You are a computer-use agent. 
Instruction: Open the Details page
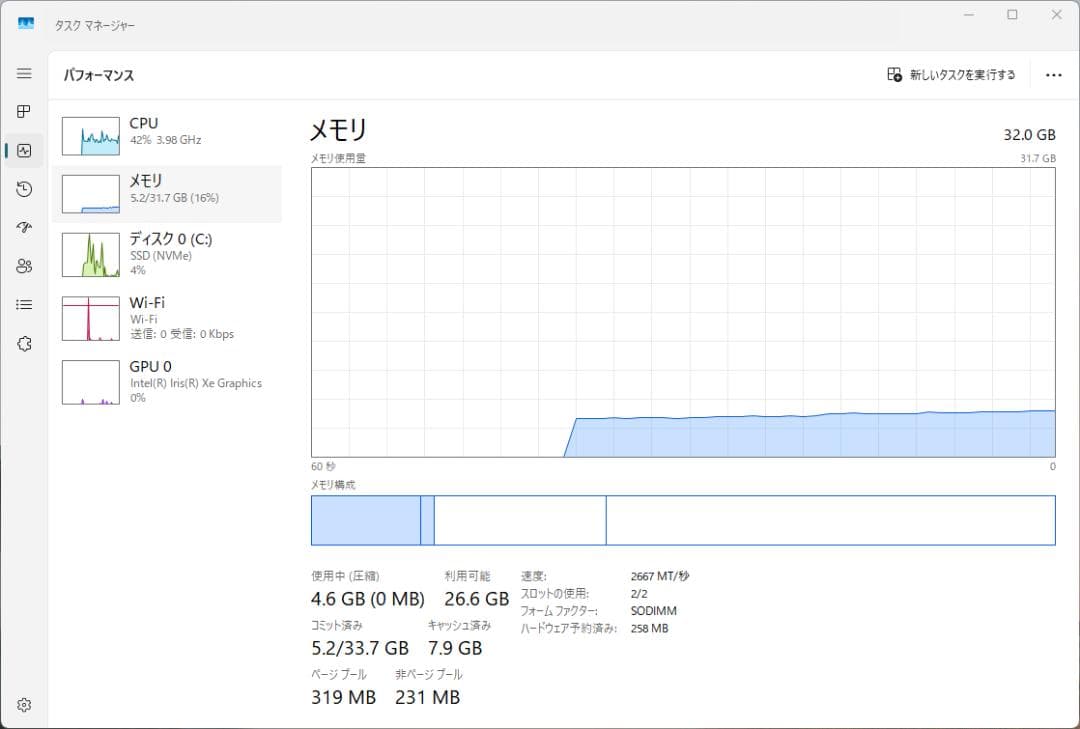24,304
